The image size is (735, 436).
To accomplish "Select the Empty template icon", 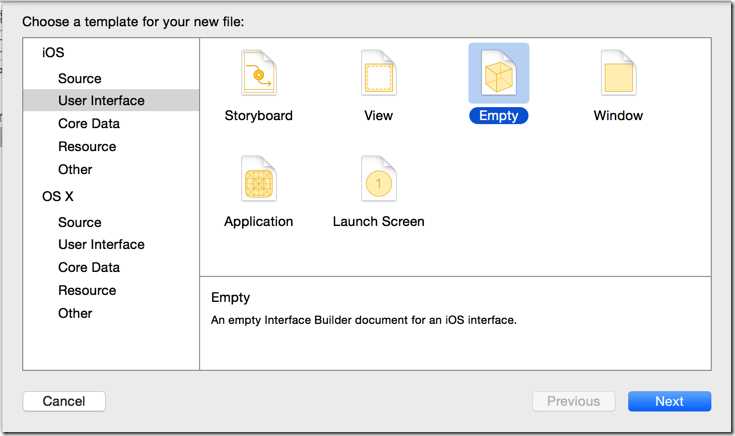I will tap(499, 73).
